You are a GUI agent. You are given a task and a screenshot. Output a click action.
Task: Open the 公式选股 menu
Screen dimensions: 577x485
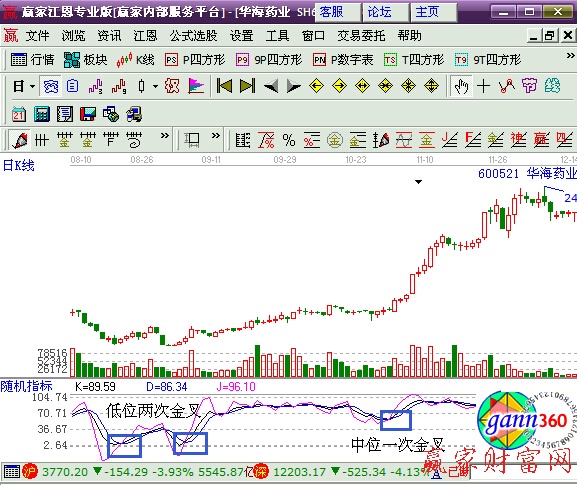(194, 36)
